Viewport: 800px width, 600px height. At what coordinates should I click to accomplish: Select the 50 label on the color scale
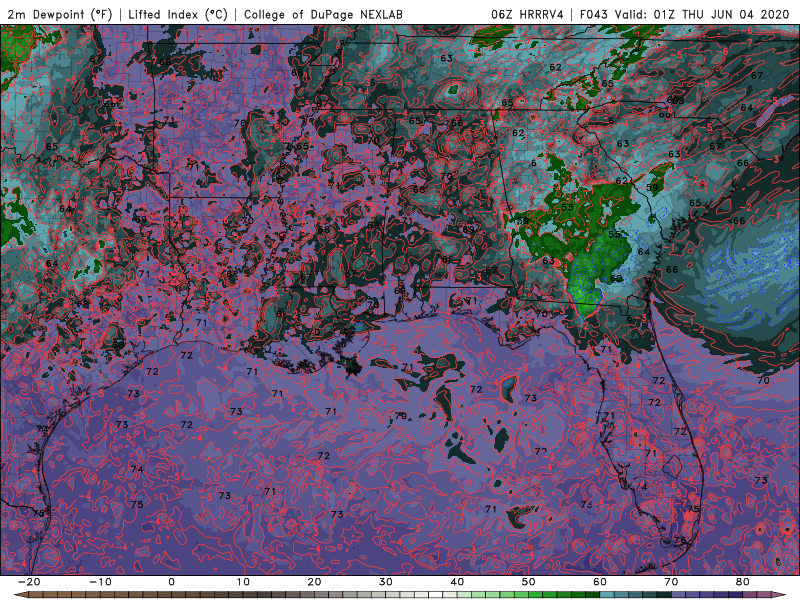coord(529,582)
